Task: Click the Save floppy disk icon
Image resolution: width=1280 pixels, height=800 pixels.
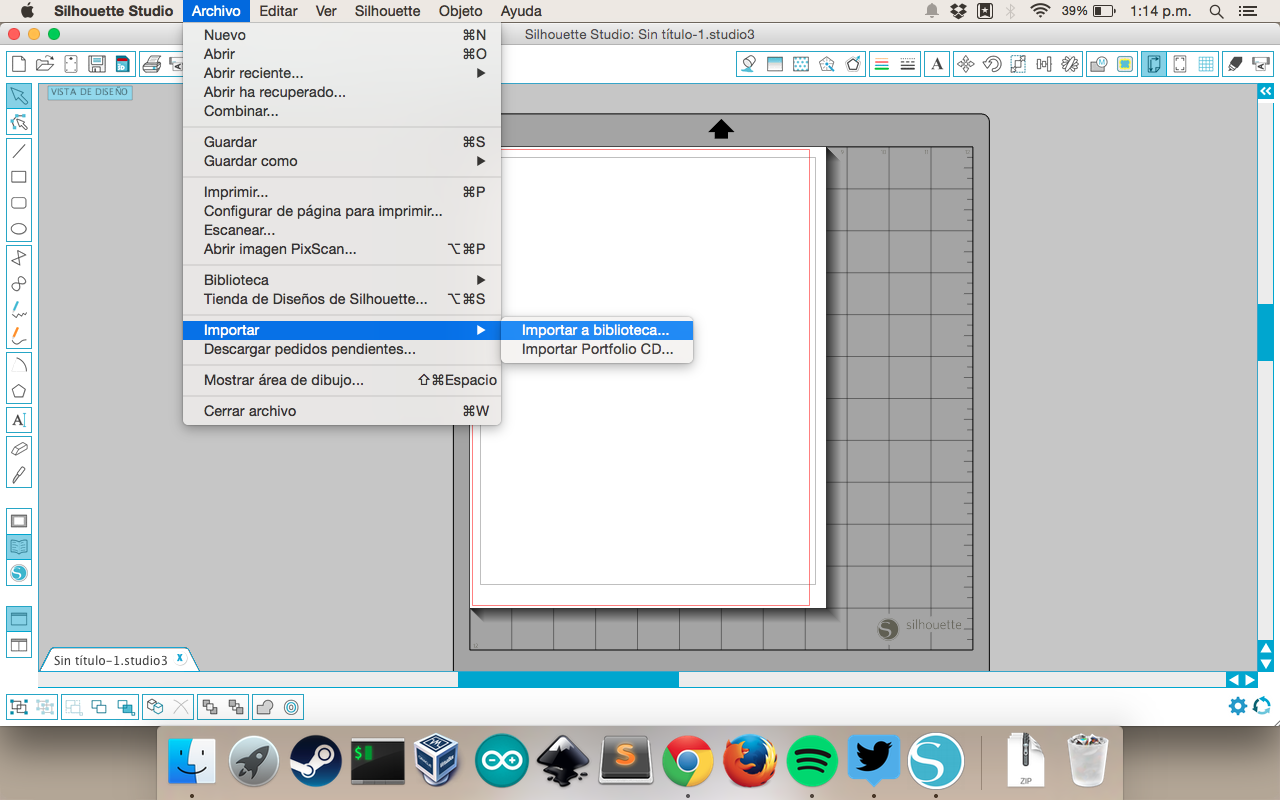Action: (x=97, y=64)
